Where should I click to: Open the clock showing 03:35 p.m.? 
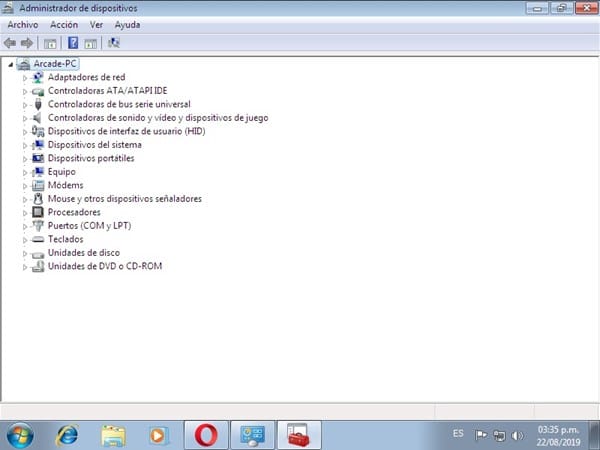tap(558, 435)
